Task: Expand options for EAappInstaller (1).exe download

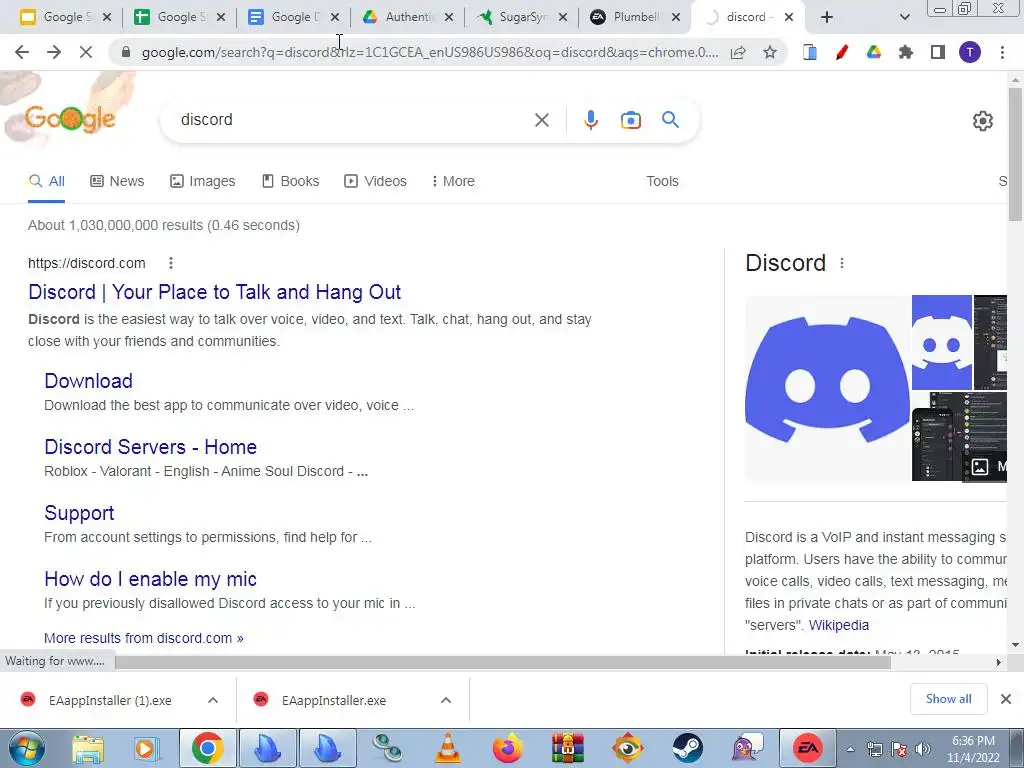Action: point(213,700)
